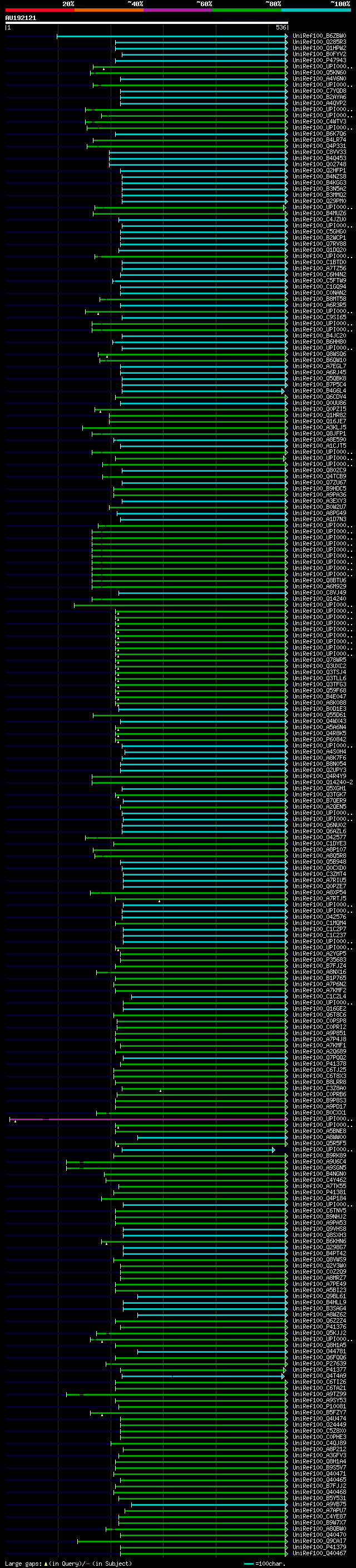
Task: Click the green alignment bar for UniRef100_Q5KN60
Action: coord(189,72)
